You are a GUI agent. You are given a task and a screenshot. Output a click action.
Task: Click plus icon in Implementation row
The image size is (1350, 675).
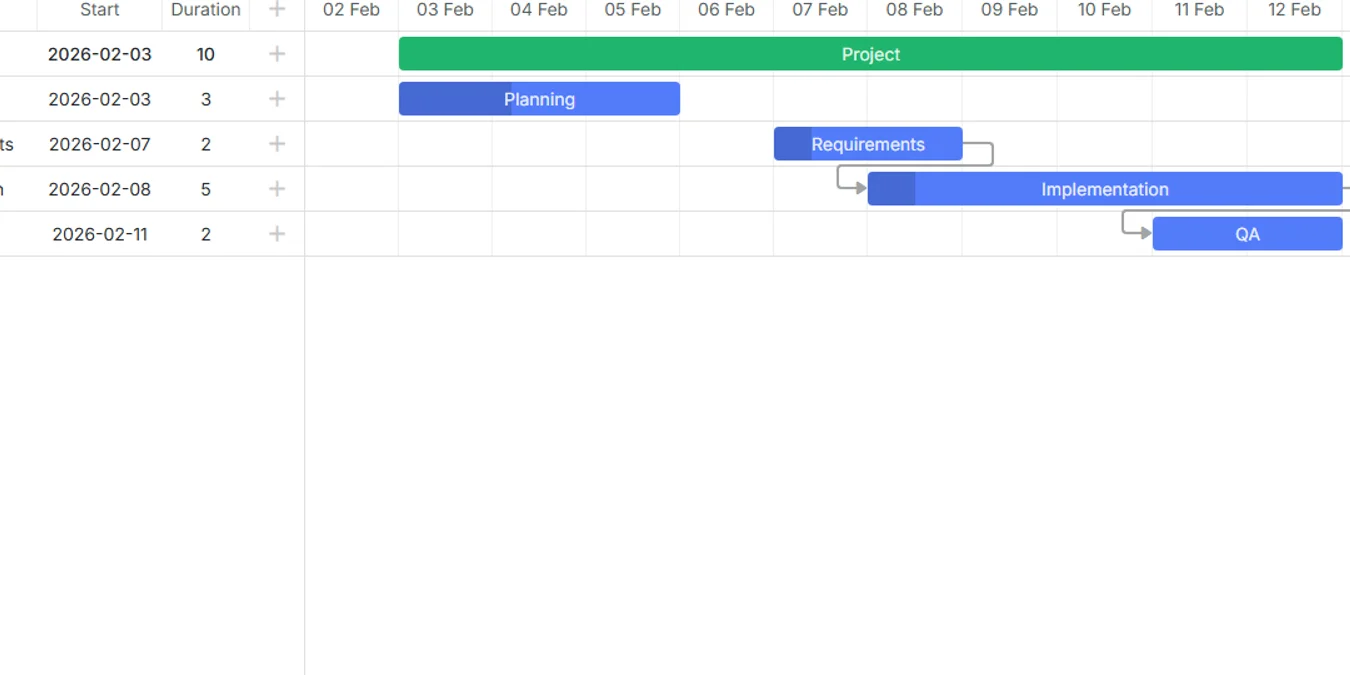(277, 189)
